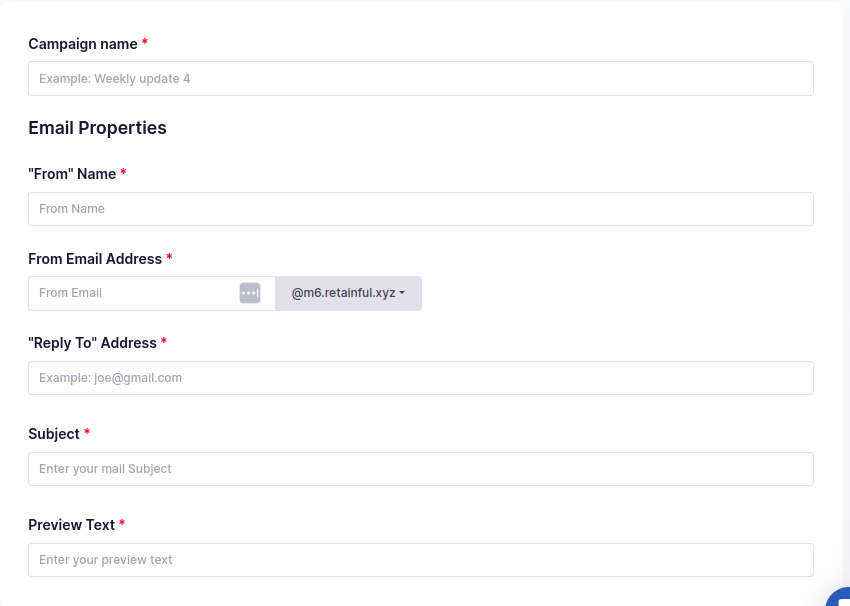Click the Preview Text label

tap(72, 524)
